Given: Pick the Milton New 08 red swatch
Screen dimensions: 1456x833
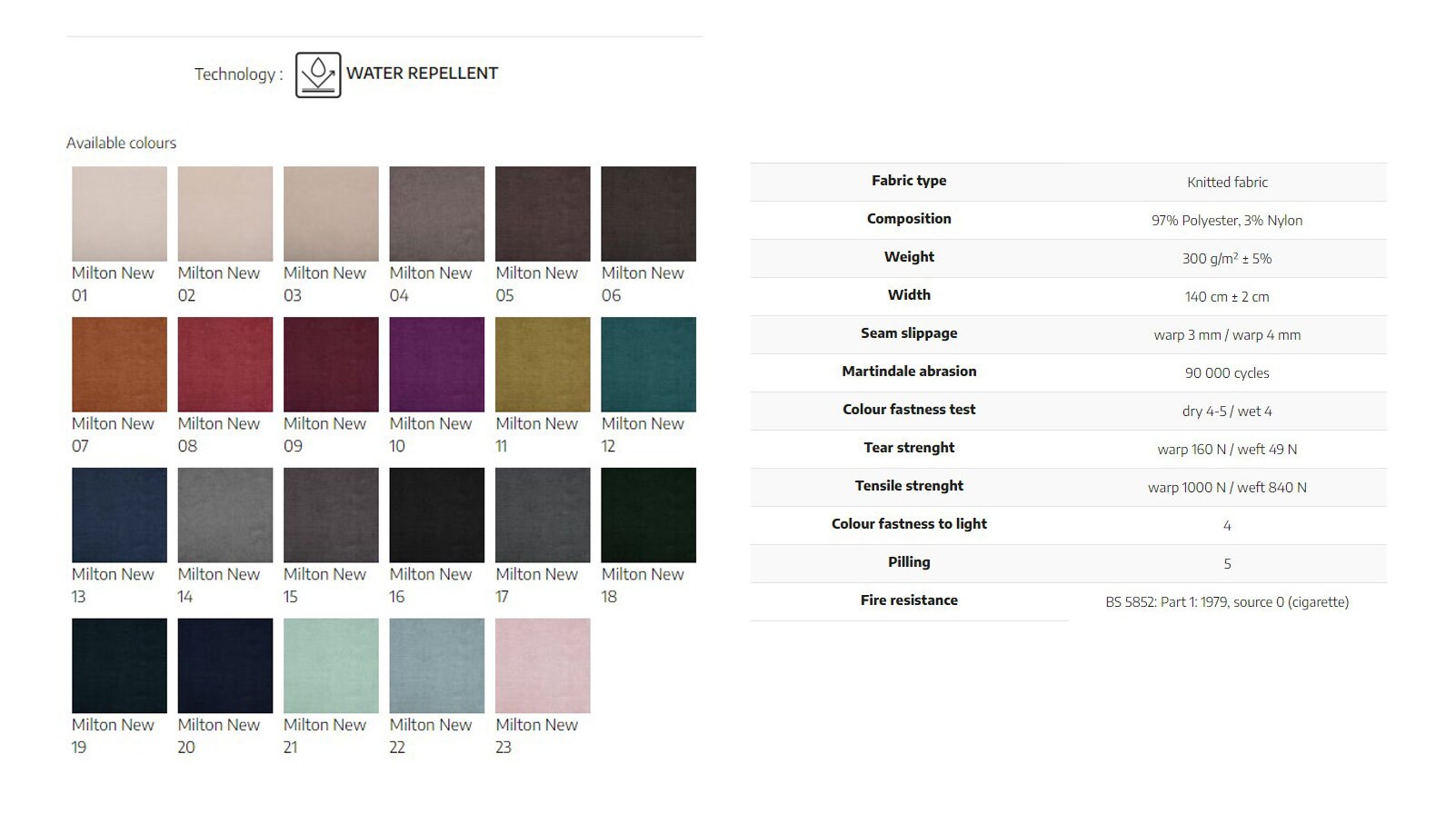Looking at the screenshot, I should [225, 364].
